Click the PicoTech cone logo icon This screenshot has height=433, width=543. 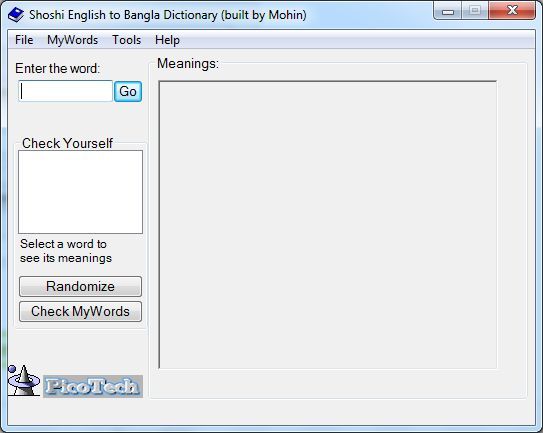coord(24,380)
